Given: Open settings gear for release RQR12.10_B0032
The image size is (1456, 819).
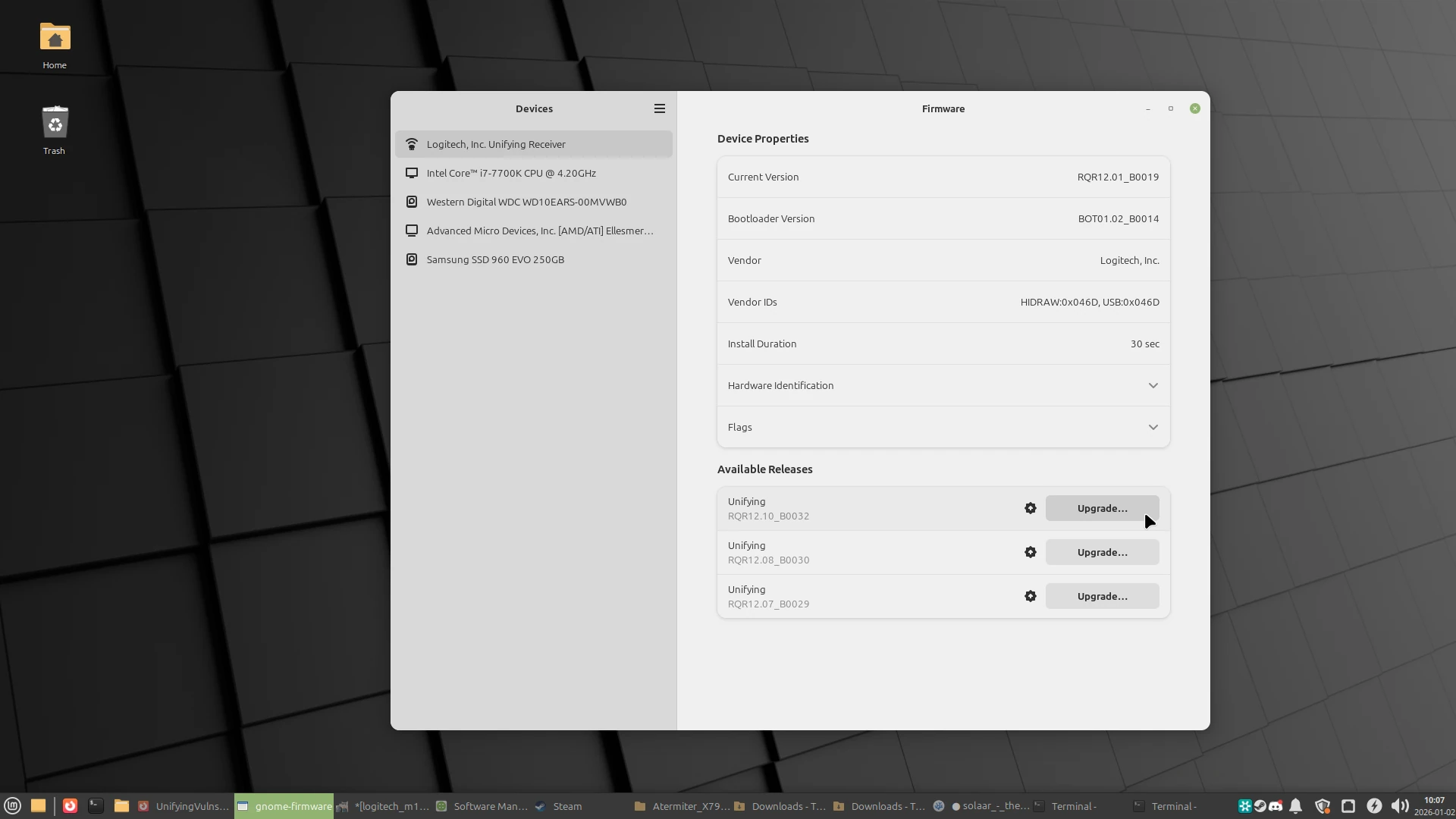Looking at the screenshot, I should coord(1030,508).
